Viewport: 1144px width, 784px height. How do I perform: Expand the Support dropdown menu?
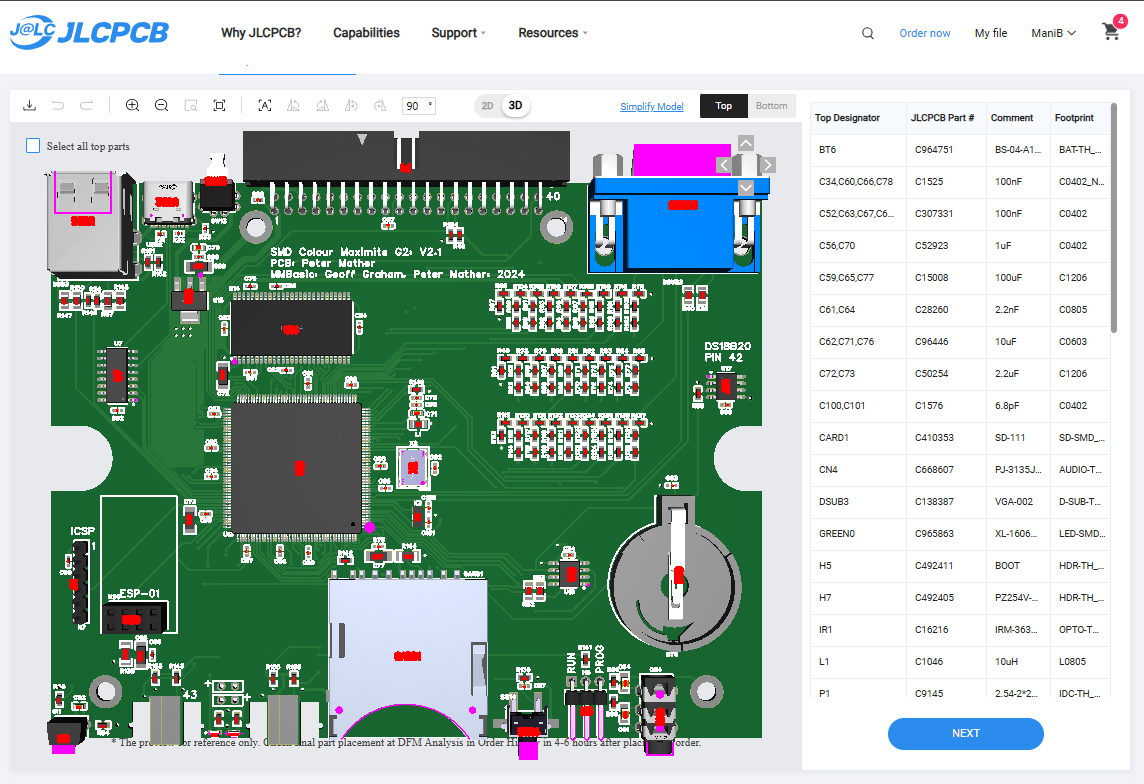click(458, 33)
